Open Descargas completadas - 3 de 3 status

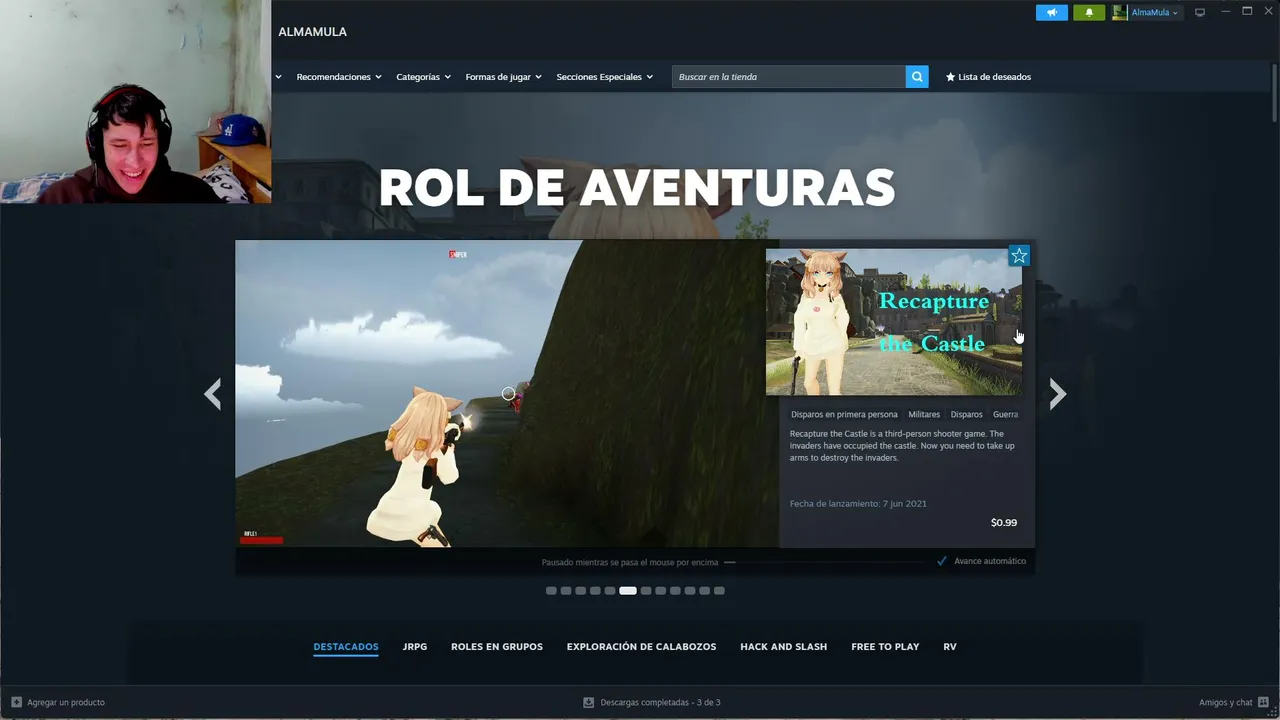click(660, 702)
